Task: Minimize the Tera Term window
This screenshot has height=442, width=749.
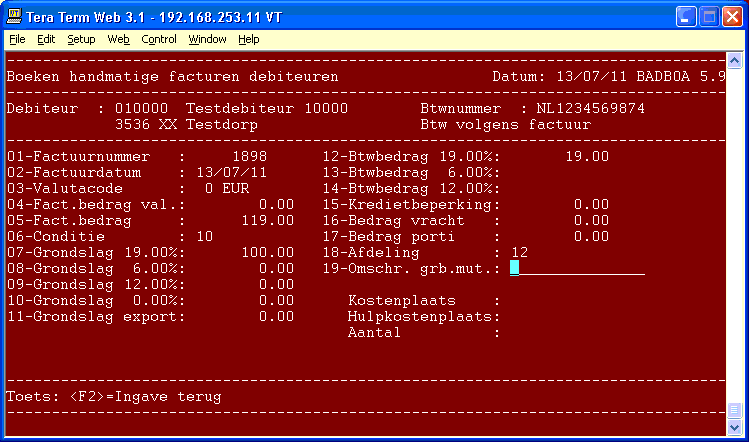Action: (685, 16)
